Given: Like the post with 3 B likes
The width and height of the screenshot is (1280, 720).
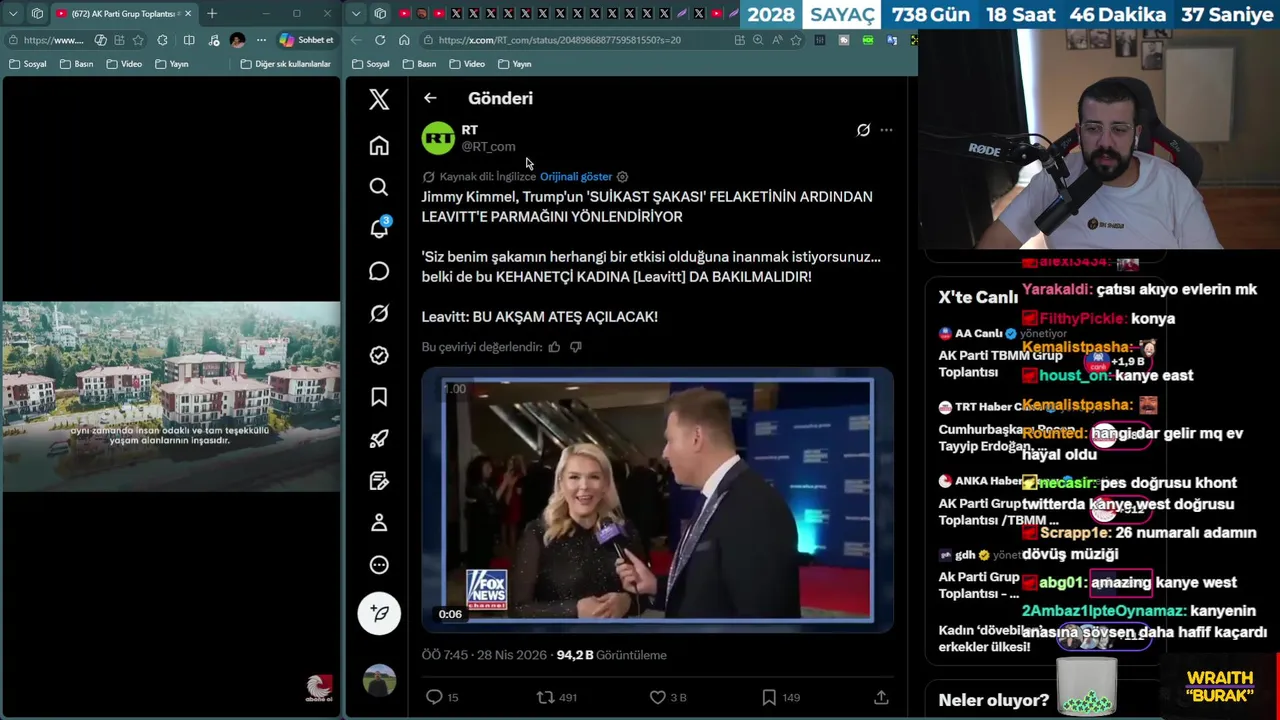Looking at the screenshot, I should point(668,697).
